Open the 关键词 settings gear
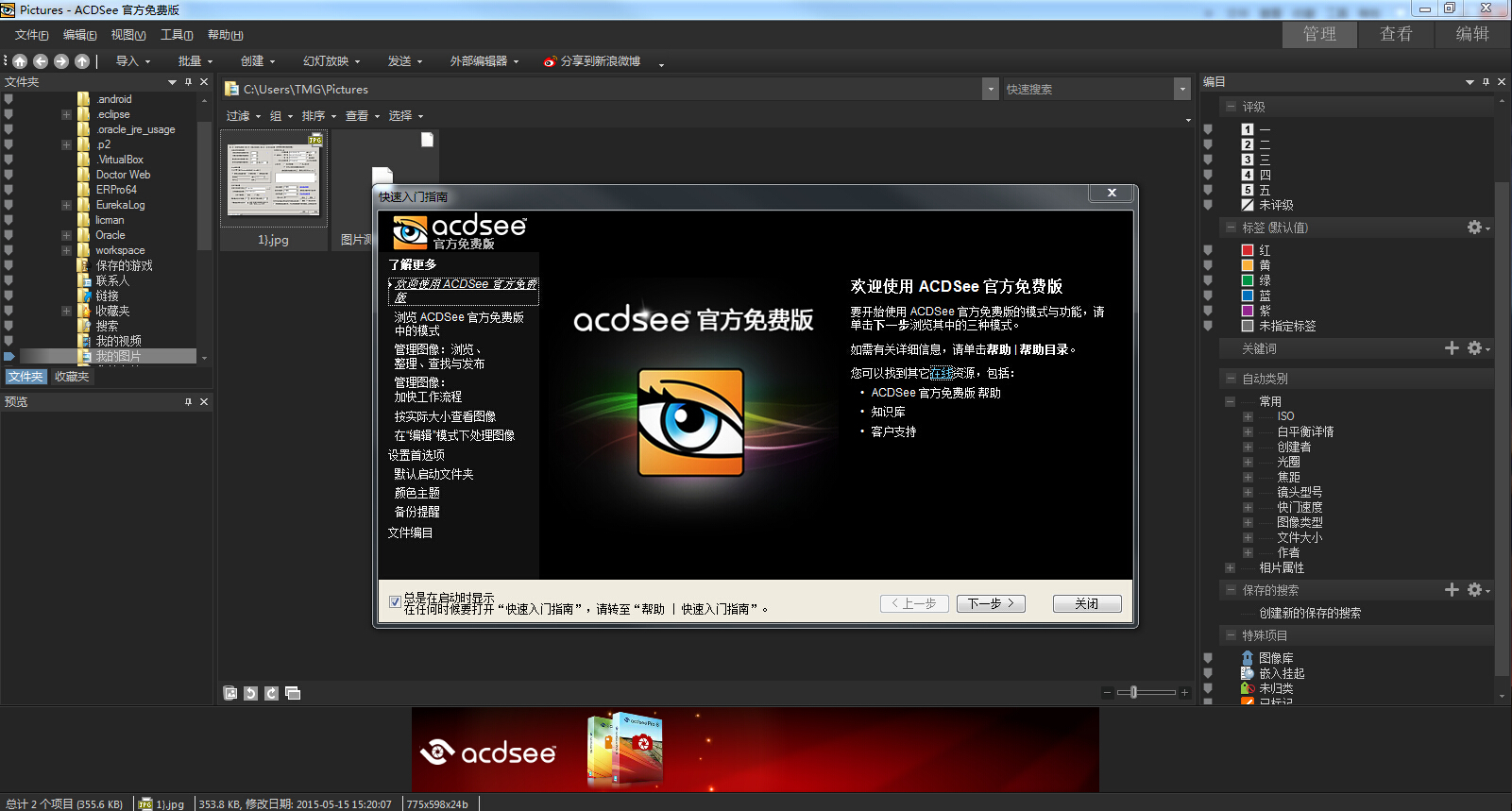Screen dimensions: 1512x811 [x=1477, y=348]
